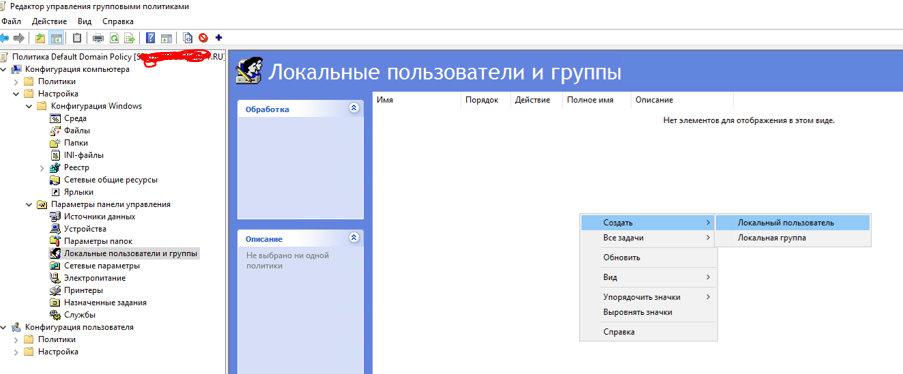Image resolution: width=903 pixels, height=374 pixels.
Task: Click the blue Back arrow toolbar icon
Action: coord(5,38)
